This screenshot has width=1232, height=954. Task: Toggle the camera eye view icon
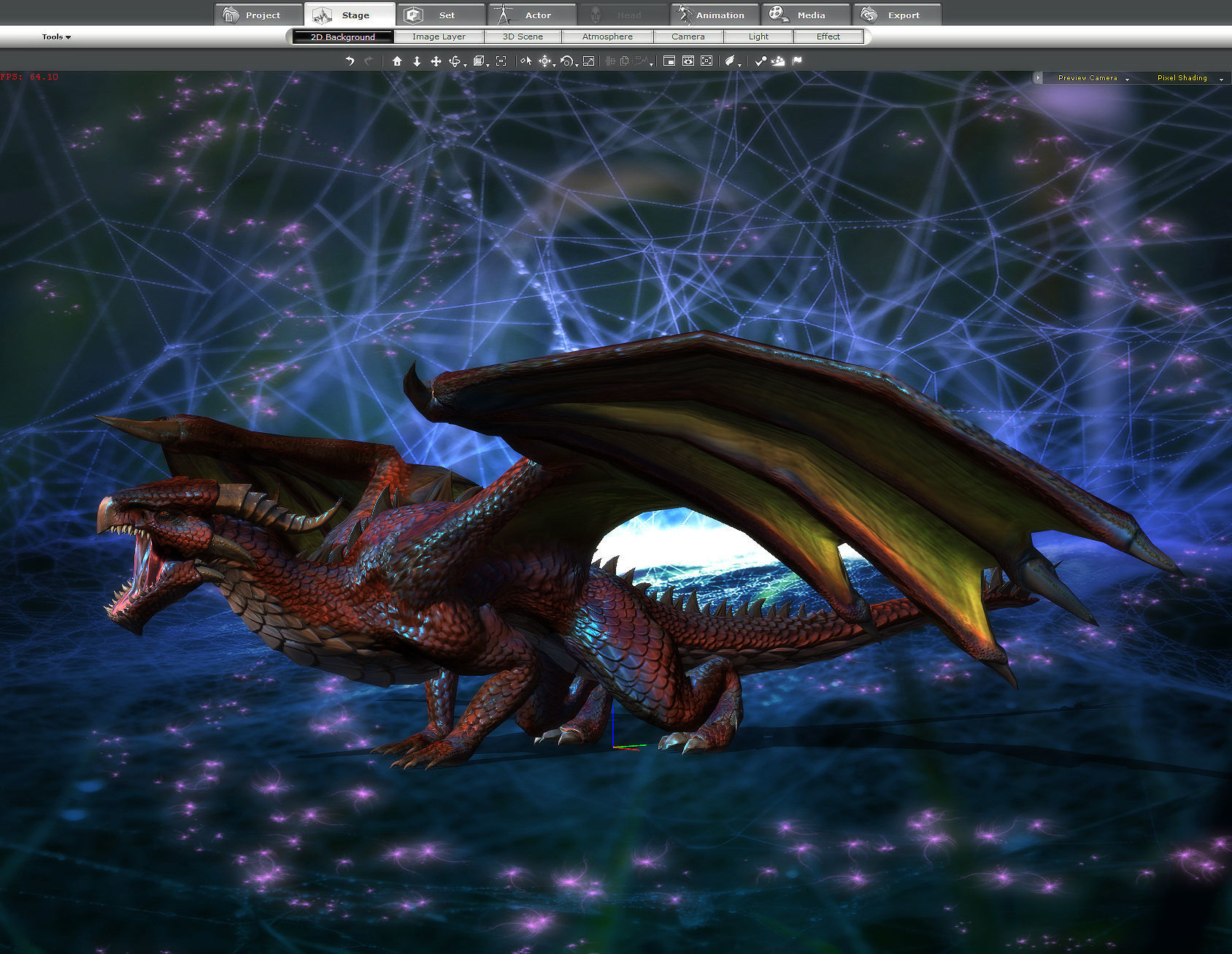click(688, 61)
